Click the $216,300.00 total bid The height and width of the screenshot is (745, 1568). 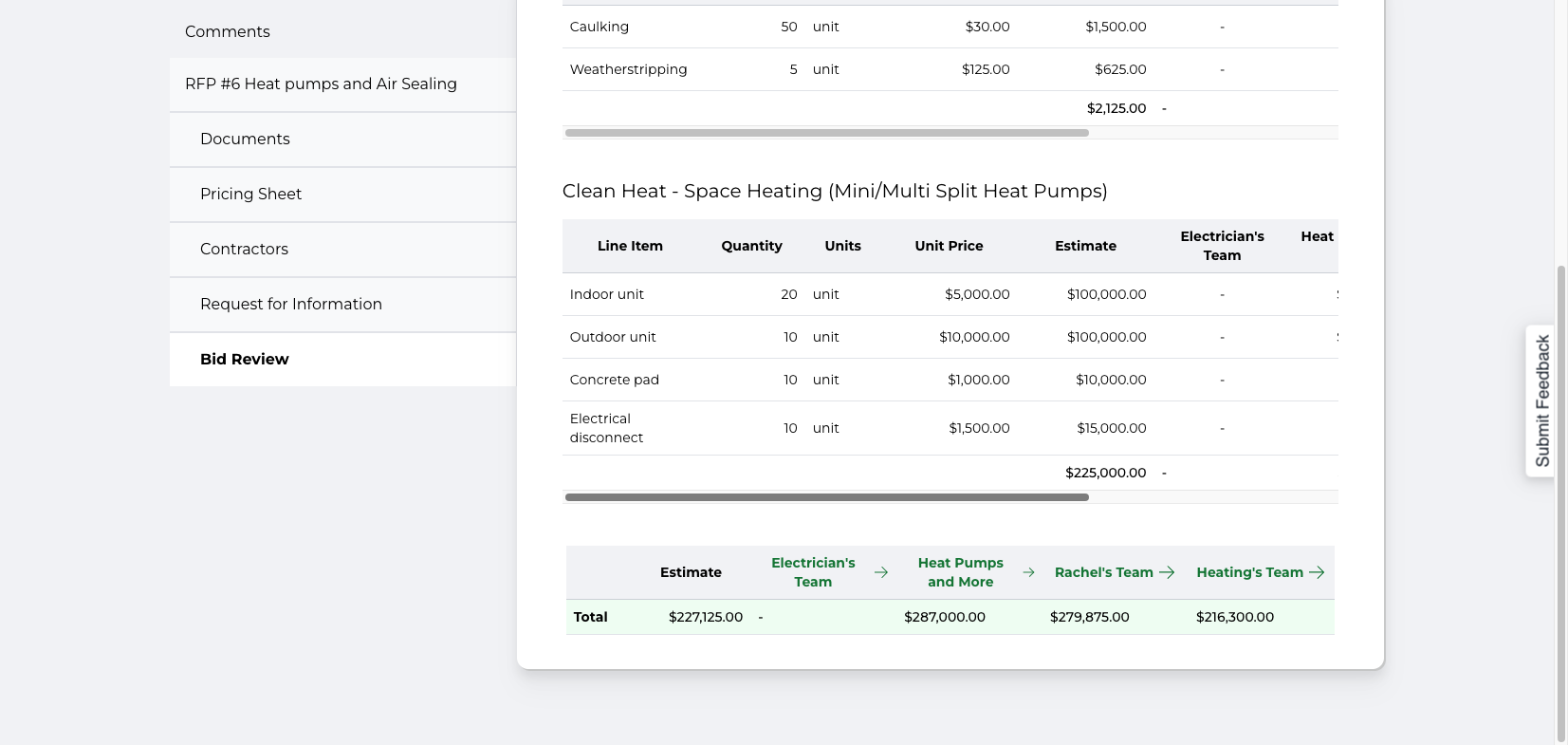coord(1235,617)
